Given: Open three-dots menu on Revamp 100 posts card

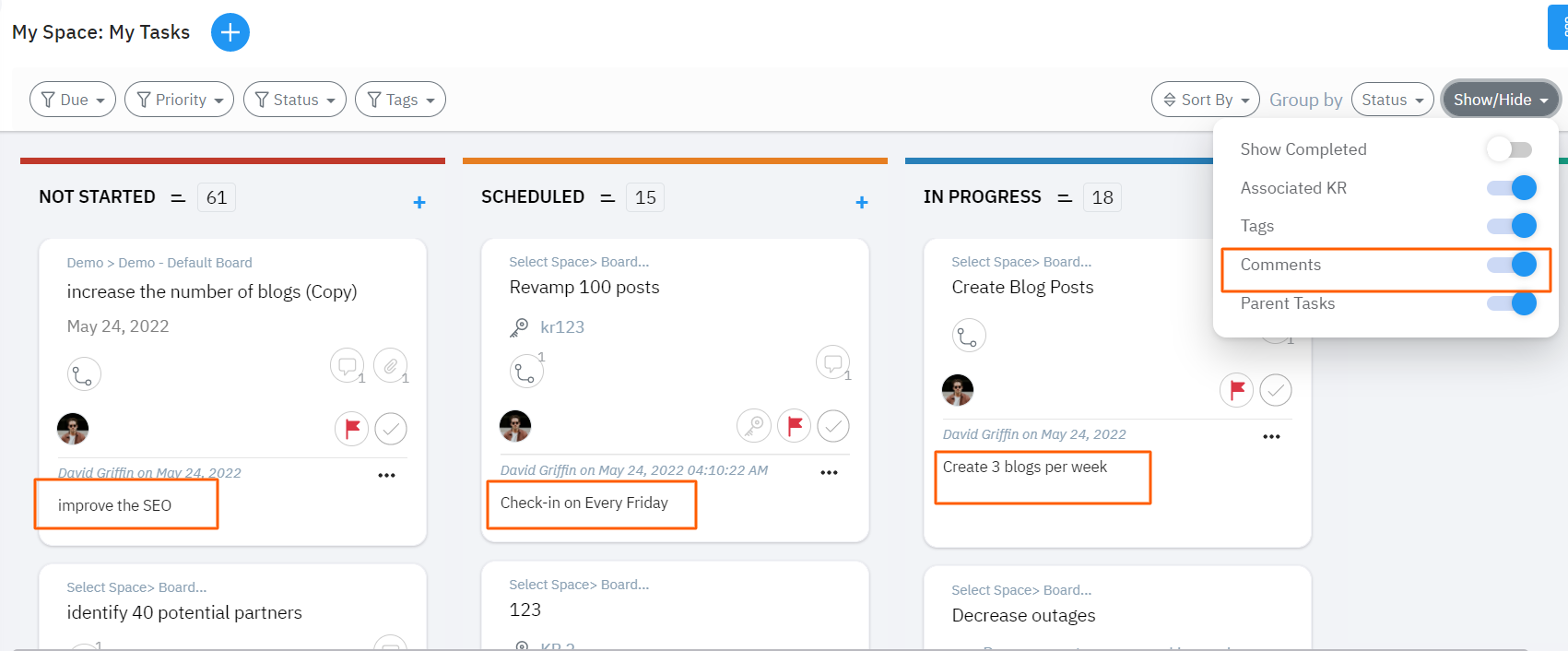Looking at the screenshot, I should point(829,472).
